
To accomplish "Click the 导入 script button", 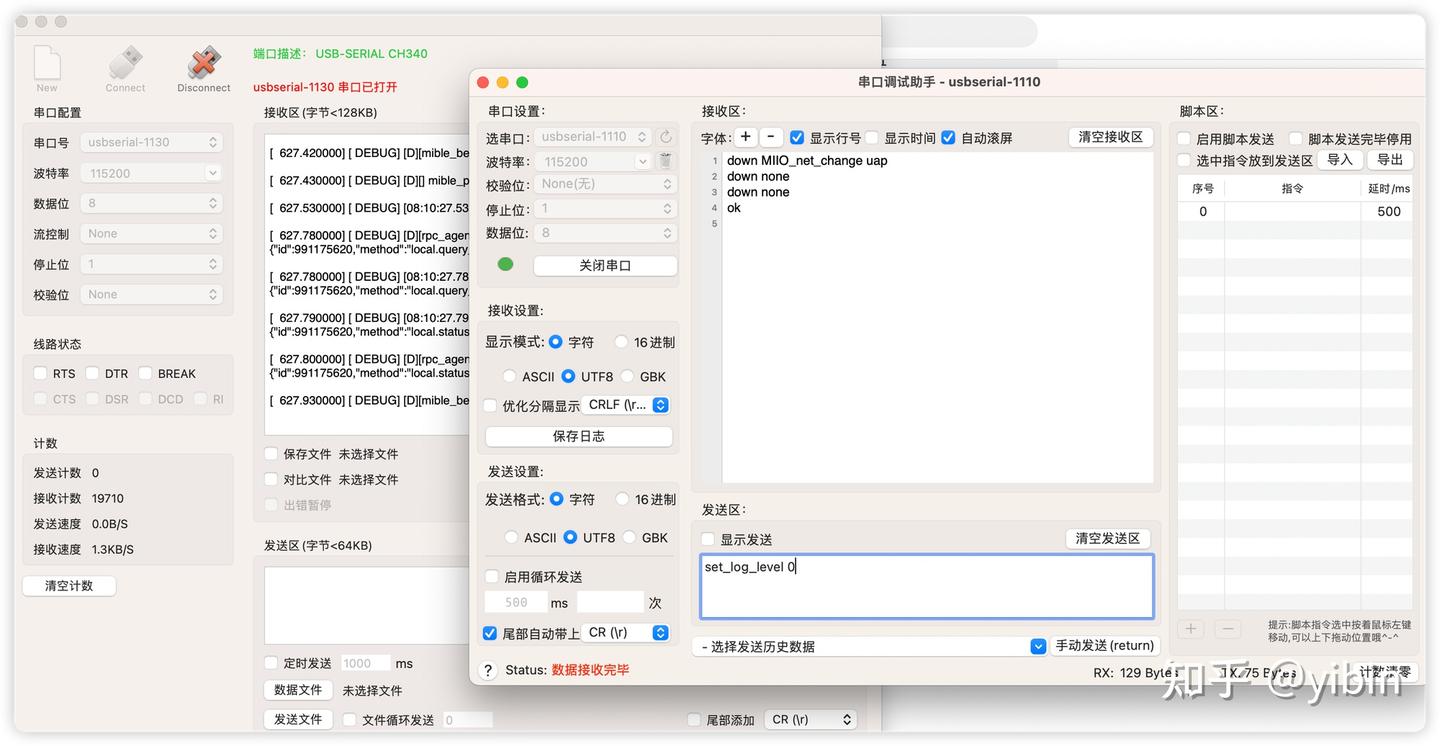I will pyautogui.click(x=1340, y=160).
